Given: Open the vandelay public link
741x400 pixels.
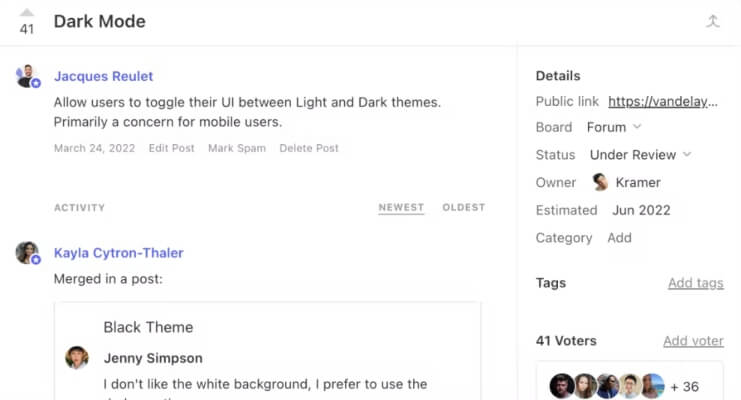Looking at the screenshot, I should (665, 101).
